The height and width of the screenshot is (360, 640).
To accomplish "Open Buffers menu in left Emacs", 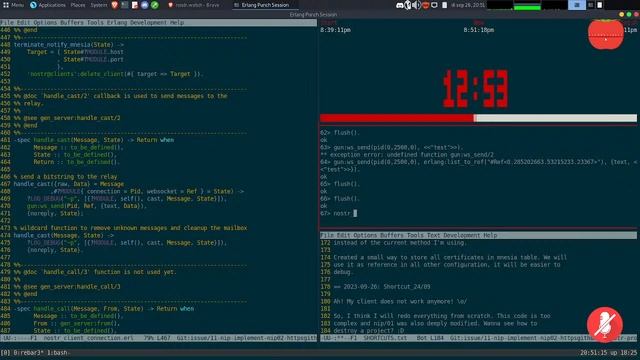I will [71, 22].
